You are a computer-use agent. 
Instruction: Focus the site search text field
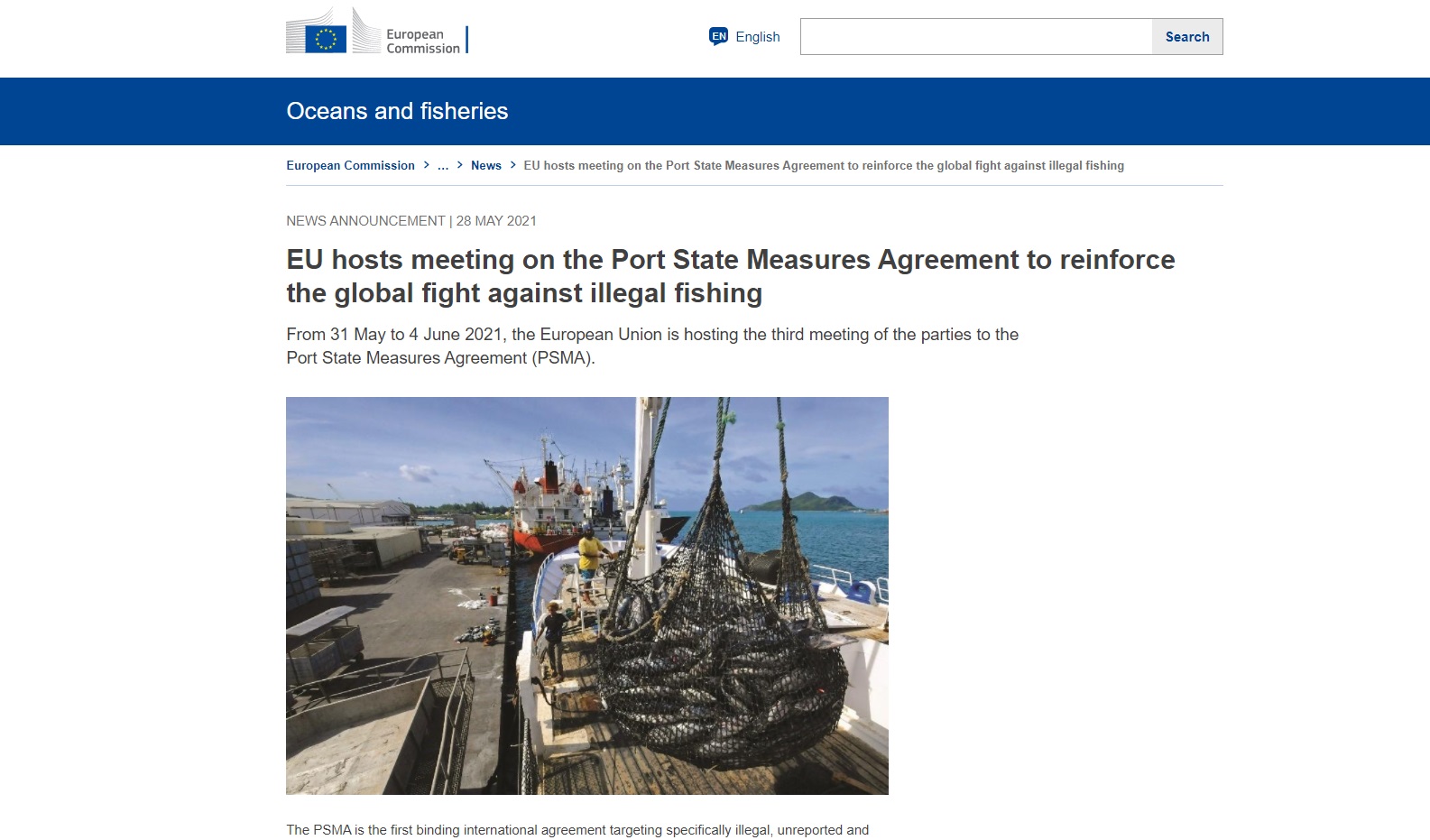pos(976,37)
